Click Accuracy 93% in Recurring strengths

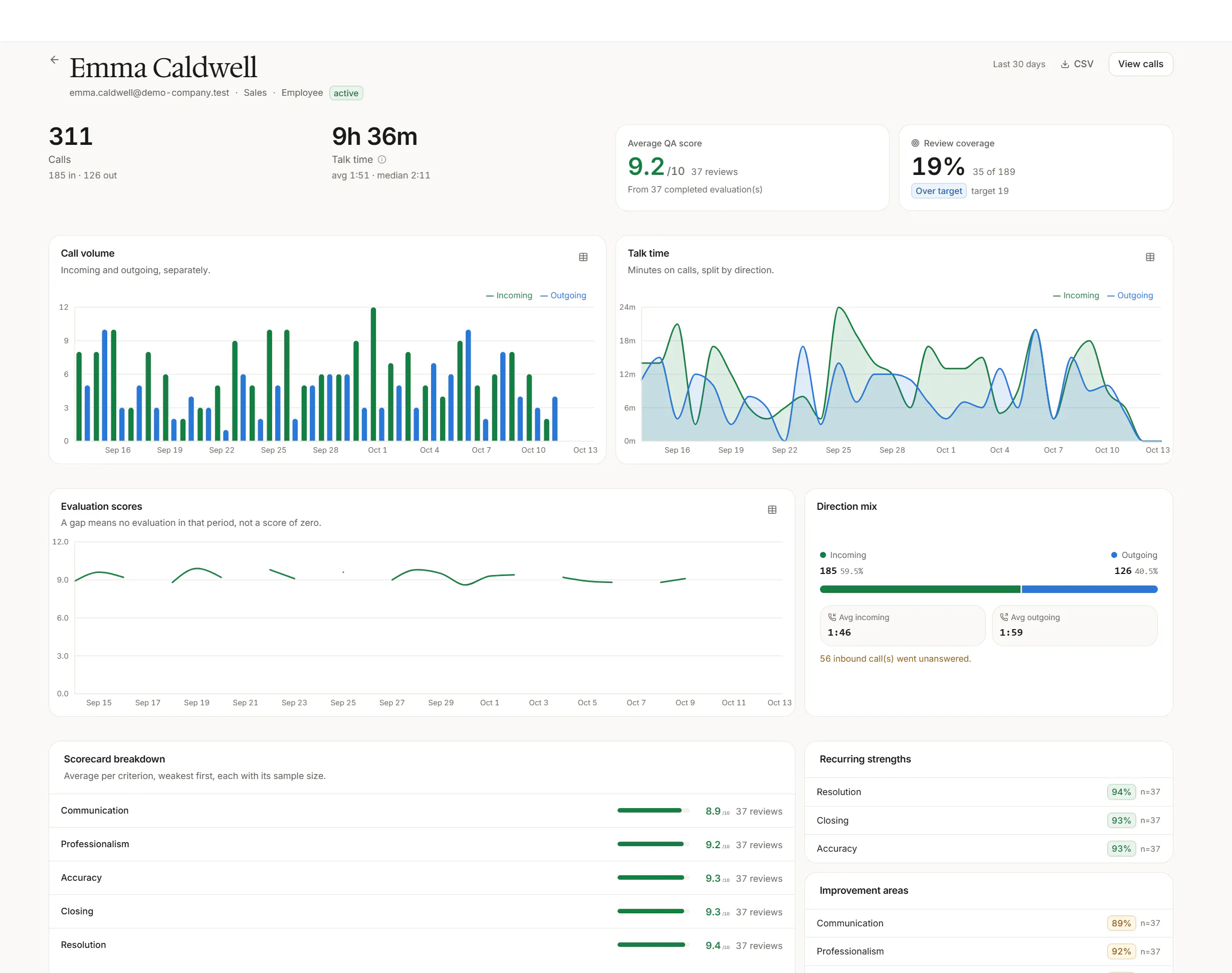click(x=988, y=849)
